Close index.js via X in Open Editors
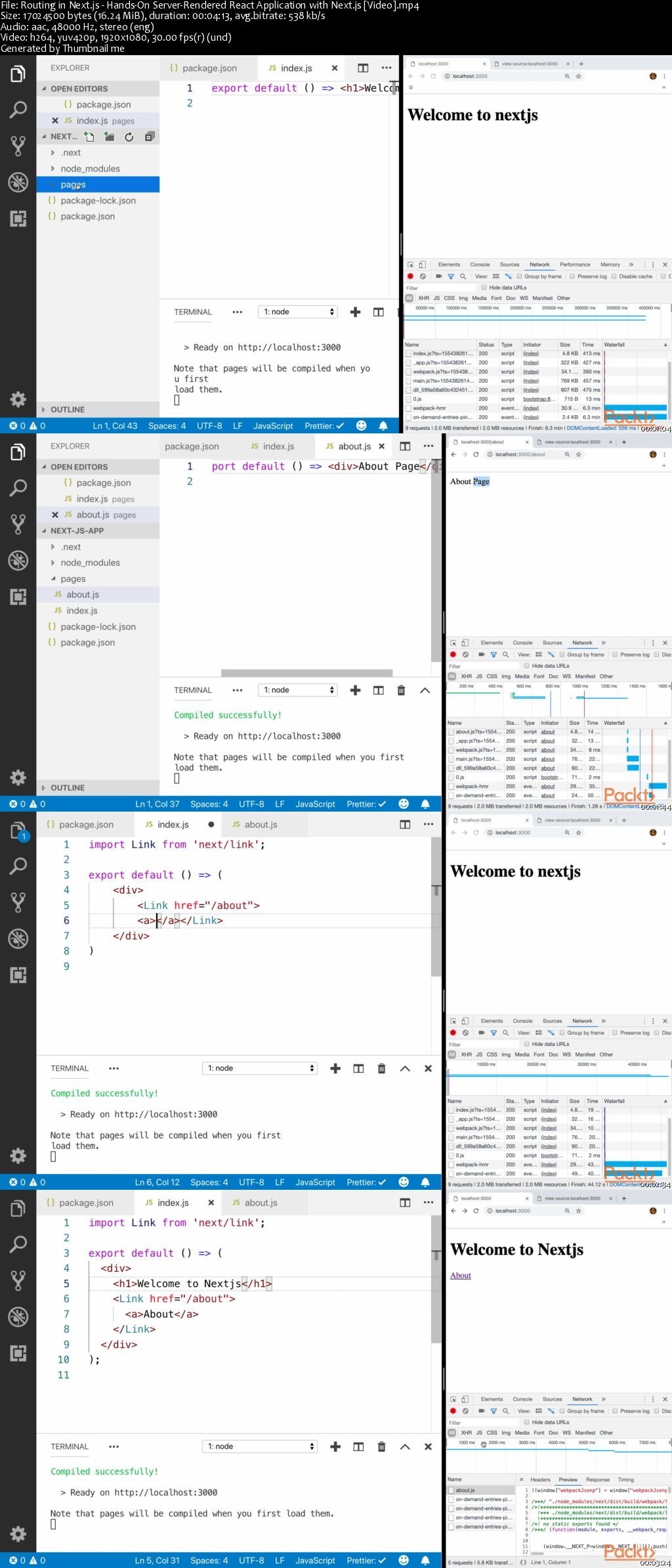672x1568 pixels. click(x=55, y=120)
